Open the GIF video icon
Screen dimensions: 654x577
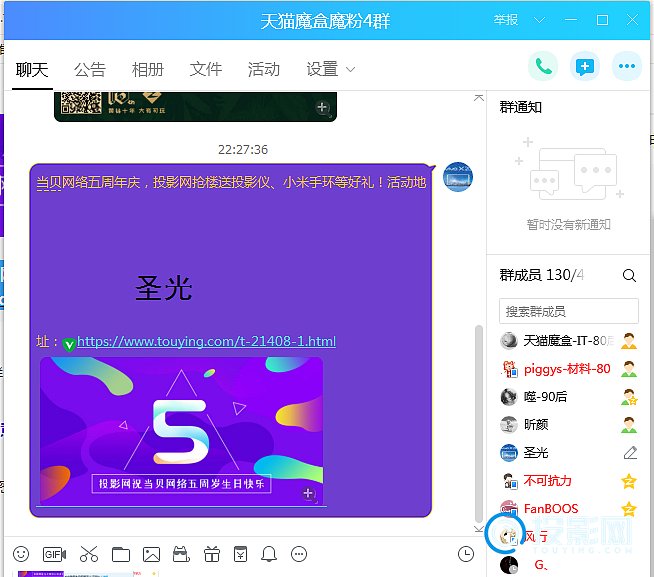[54, 554]
